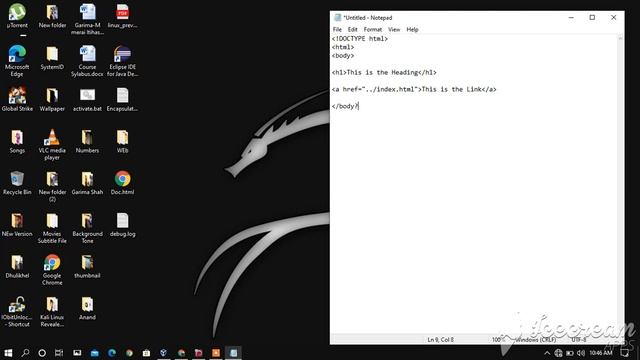The height and width of the screenshot is (360, 640).
Task: Open the Notepad Help menu
Action: point(412,29)
